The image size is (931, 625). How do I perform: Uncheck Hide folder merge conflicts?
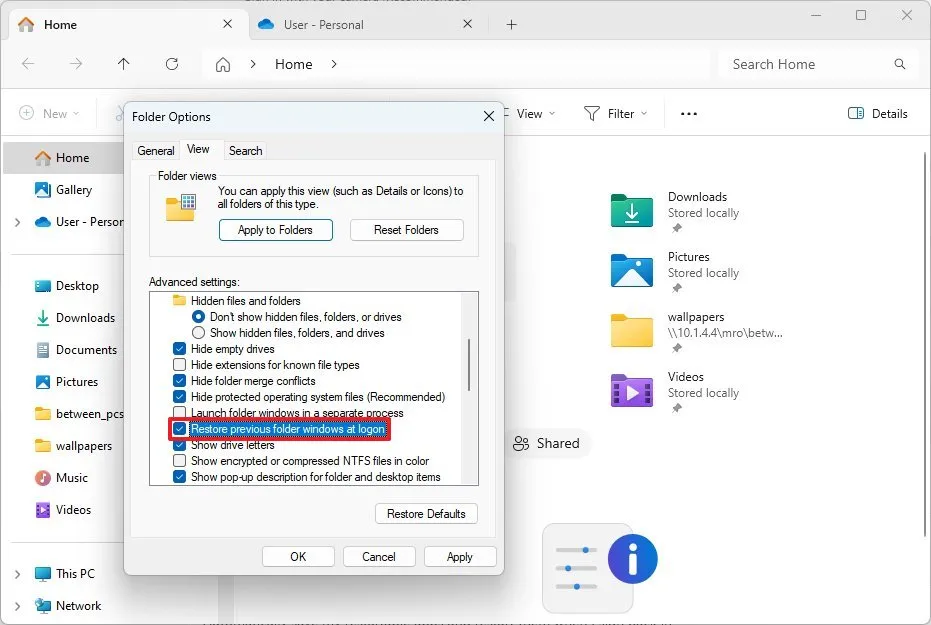(x=179, y=381)
